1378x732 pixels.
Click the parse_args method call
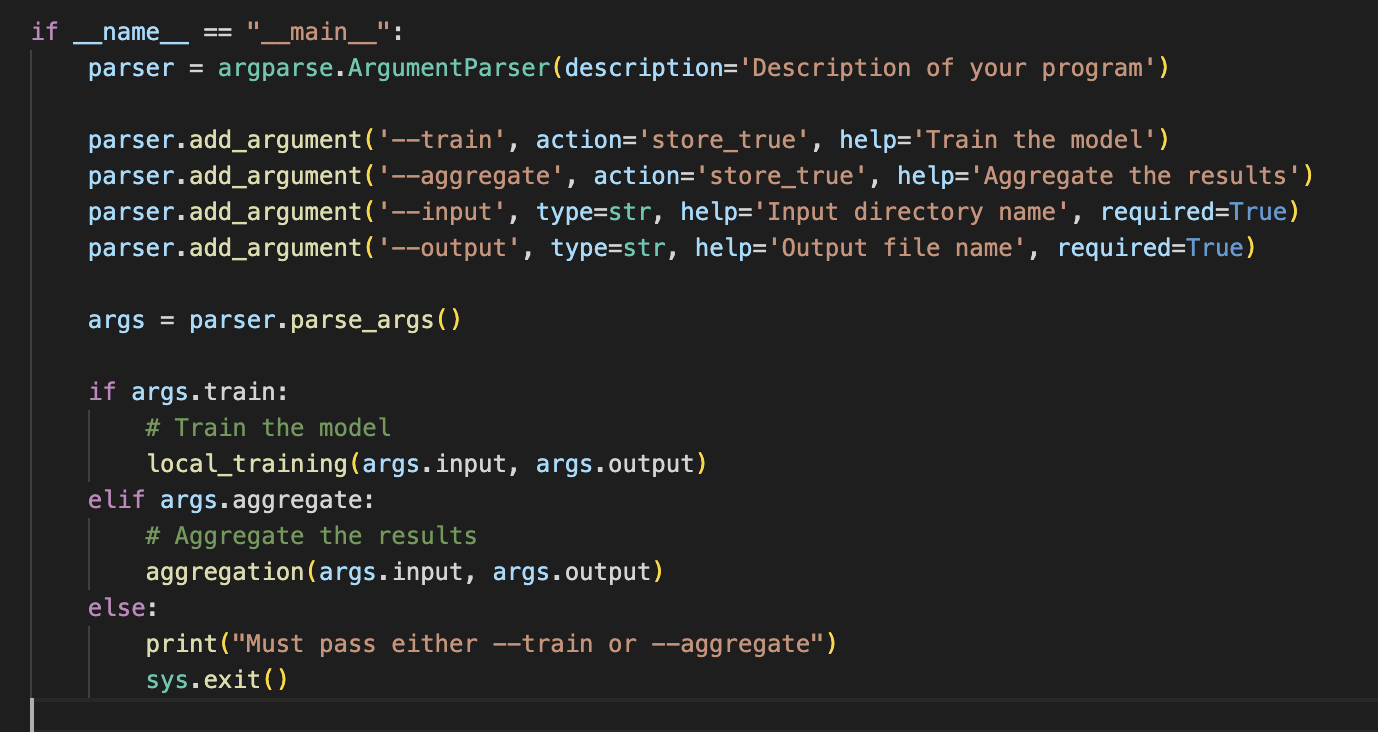click(x=362, y=320)
